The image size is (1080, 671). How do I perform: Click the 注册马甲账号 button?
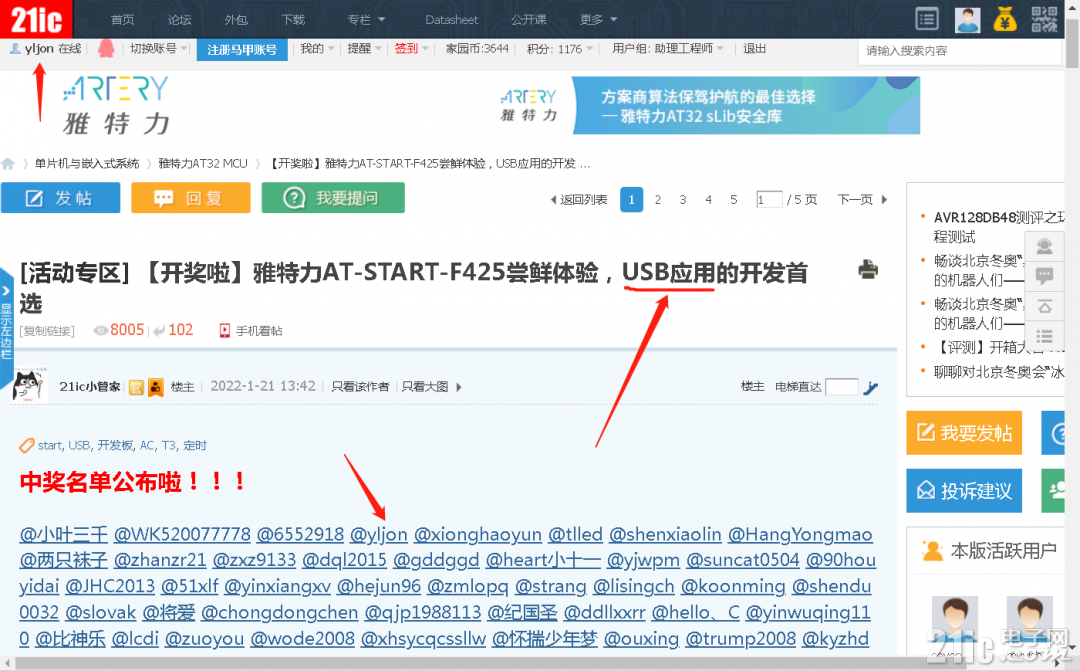tap(242, 50)
